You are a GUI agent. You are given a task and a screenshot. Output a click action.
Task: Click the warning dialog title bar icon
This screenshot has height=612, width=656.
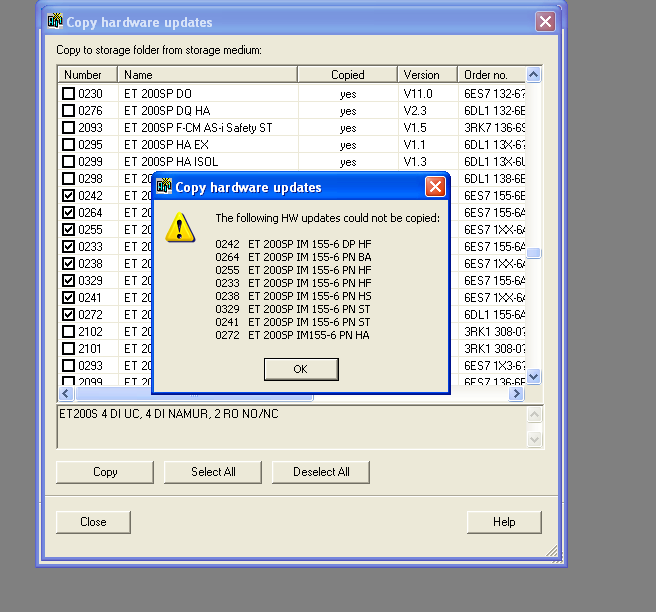pyautogui.click(x=164, y=186)
